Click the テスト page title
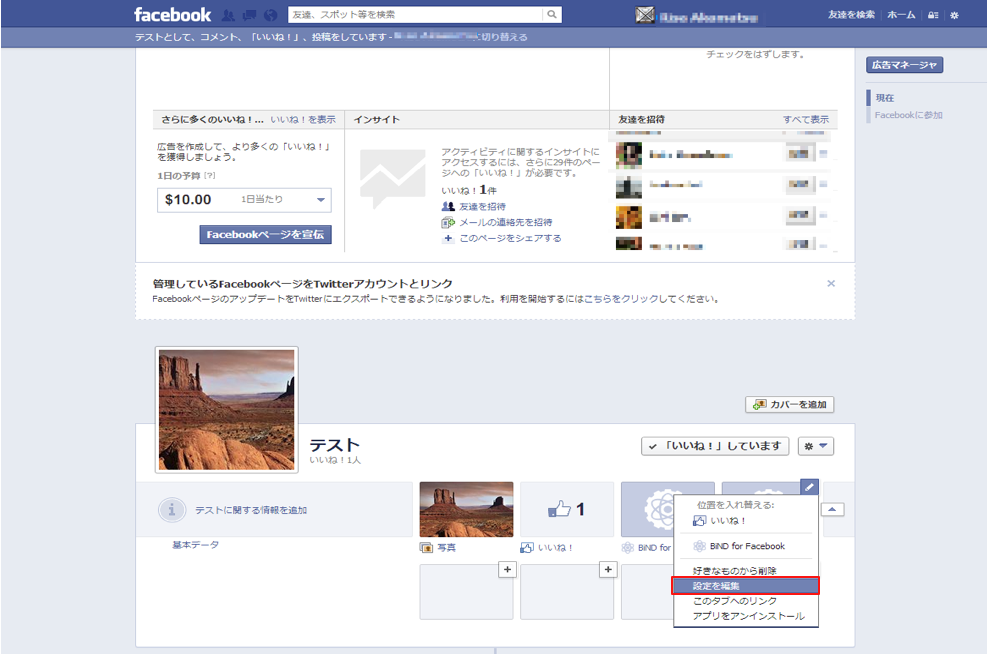 [x=334, y=445]
